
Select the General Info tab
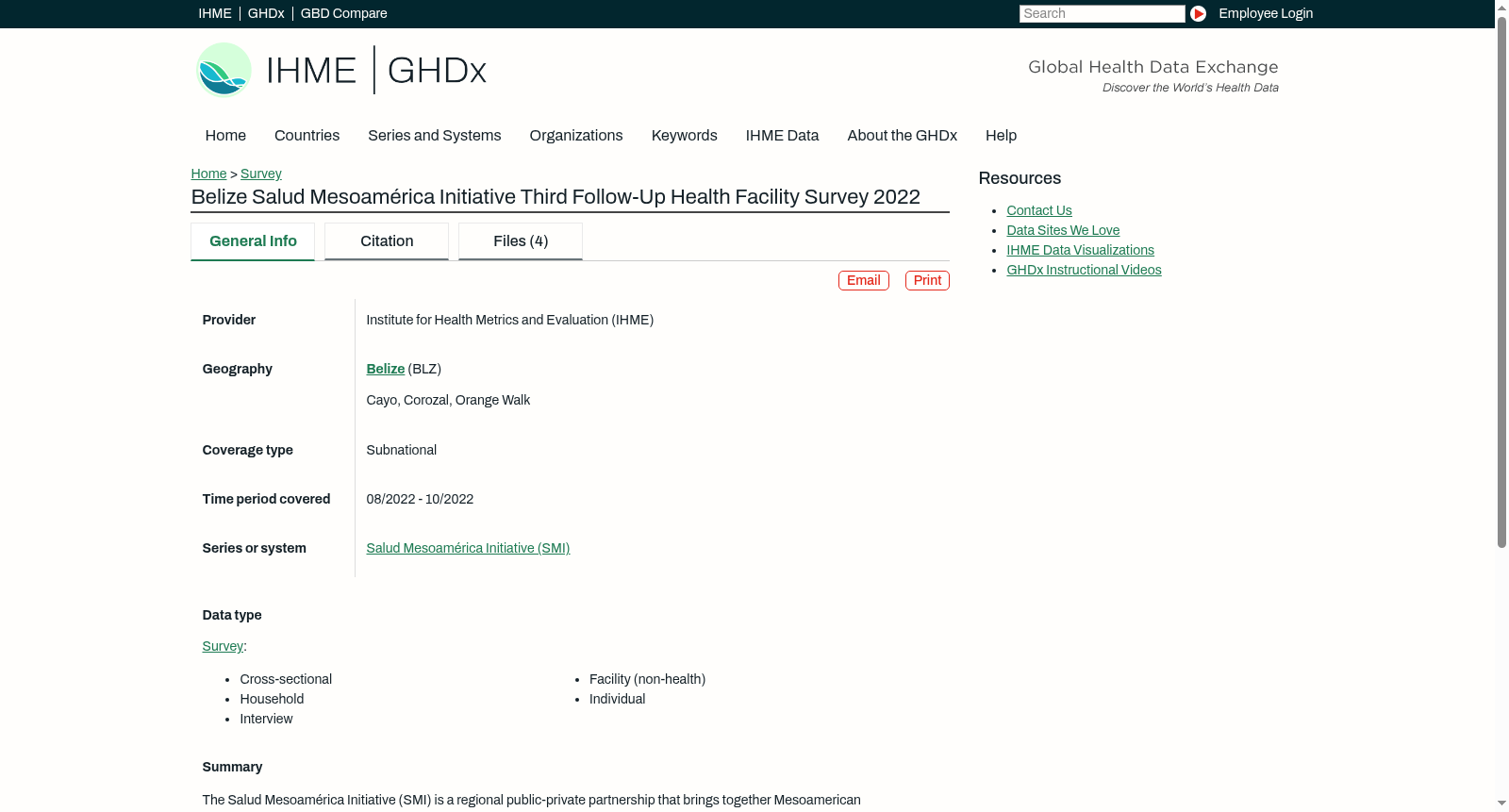pyautogui.click(x=253, y=241)
